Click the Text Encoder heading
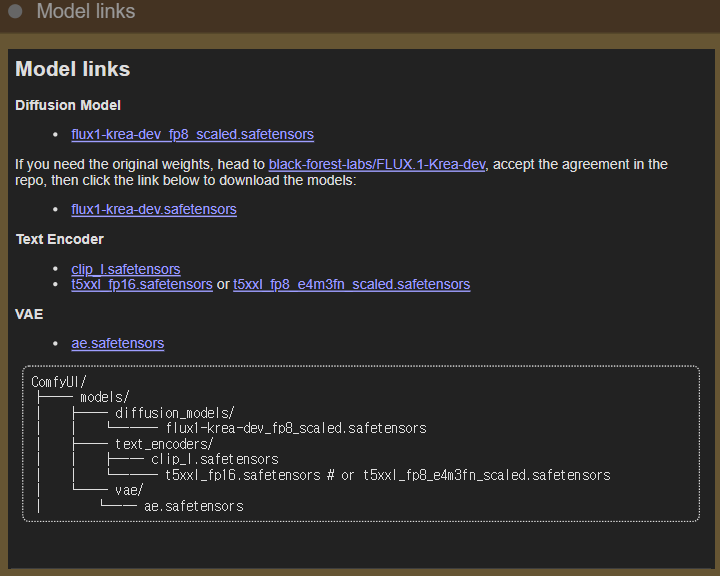Screen dimensions: 720x576 pyautogui.click(x=60, y=239)
